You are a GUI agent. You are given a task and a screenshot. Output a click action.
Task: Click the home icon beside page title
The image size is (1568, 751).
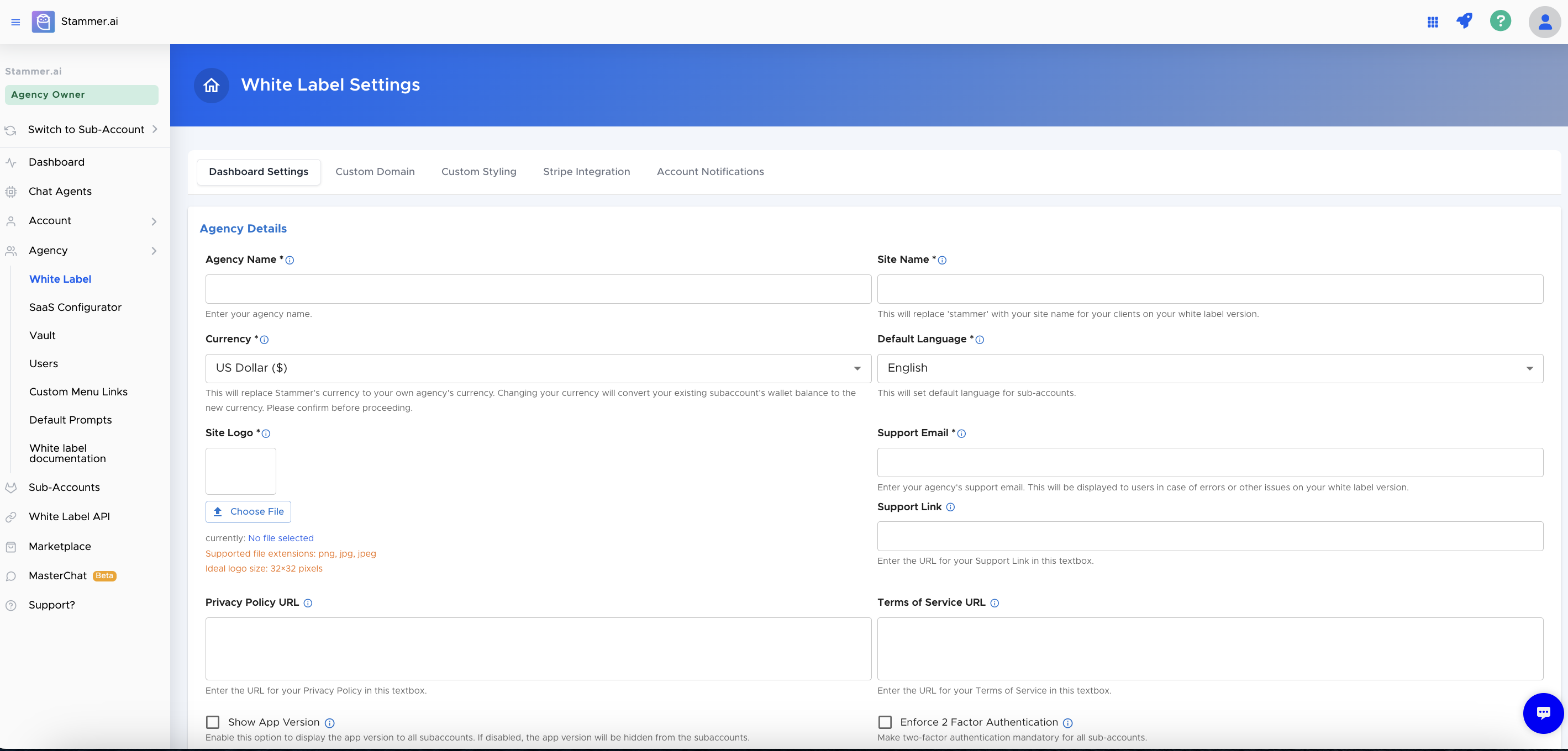pos(211,85)
